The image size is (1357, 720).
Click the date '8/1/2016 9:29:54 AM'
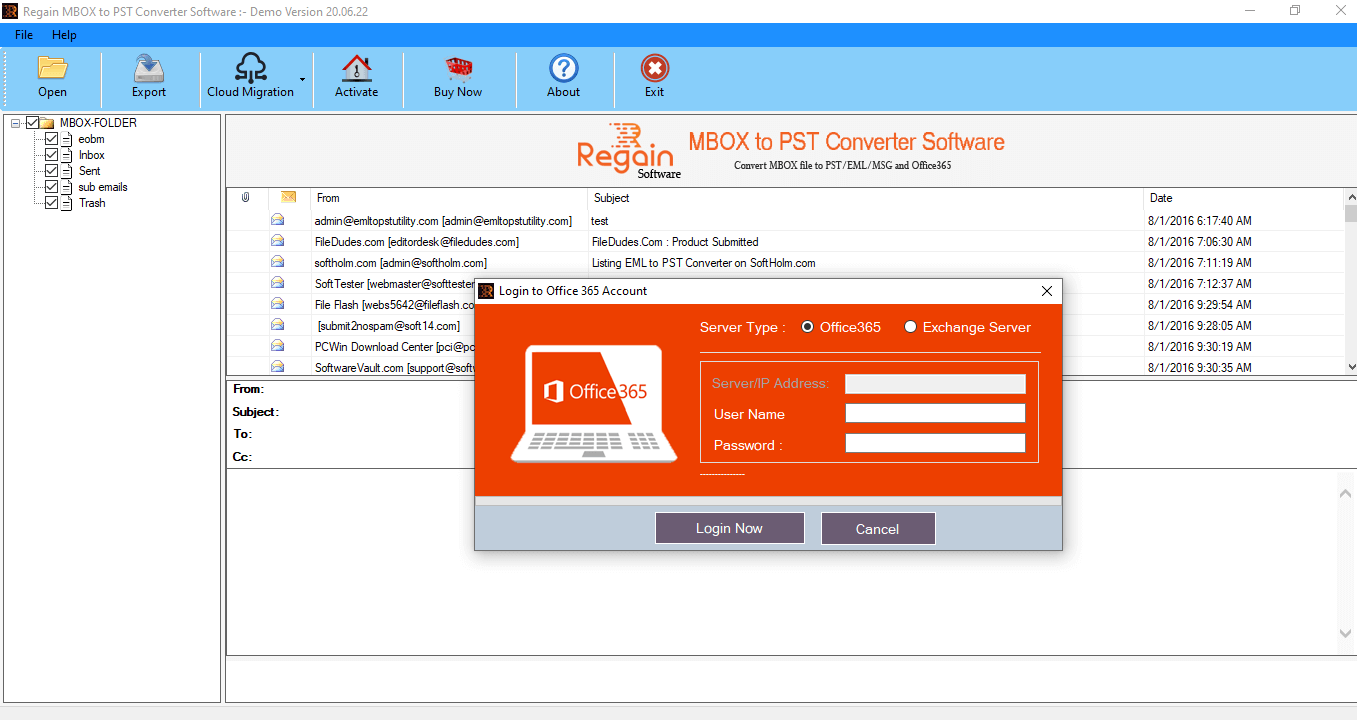pyautogui.click(x=1199, y=305)
